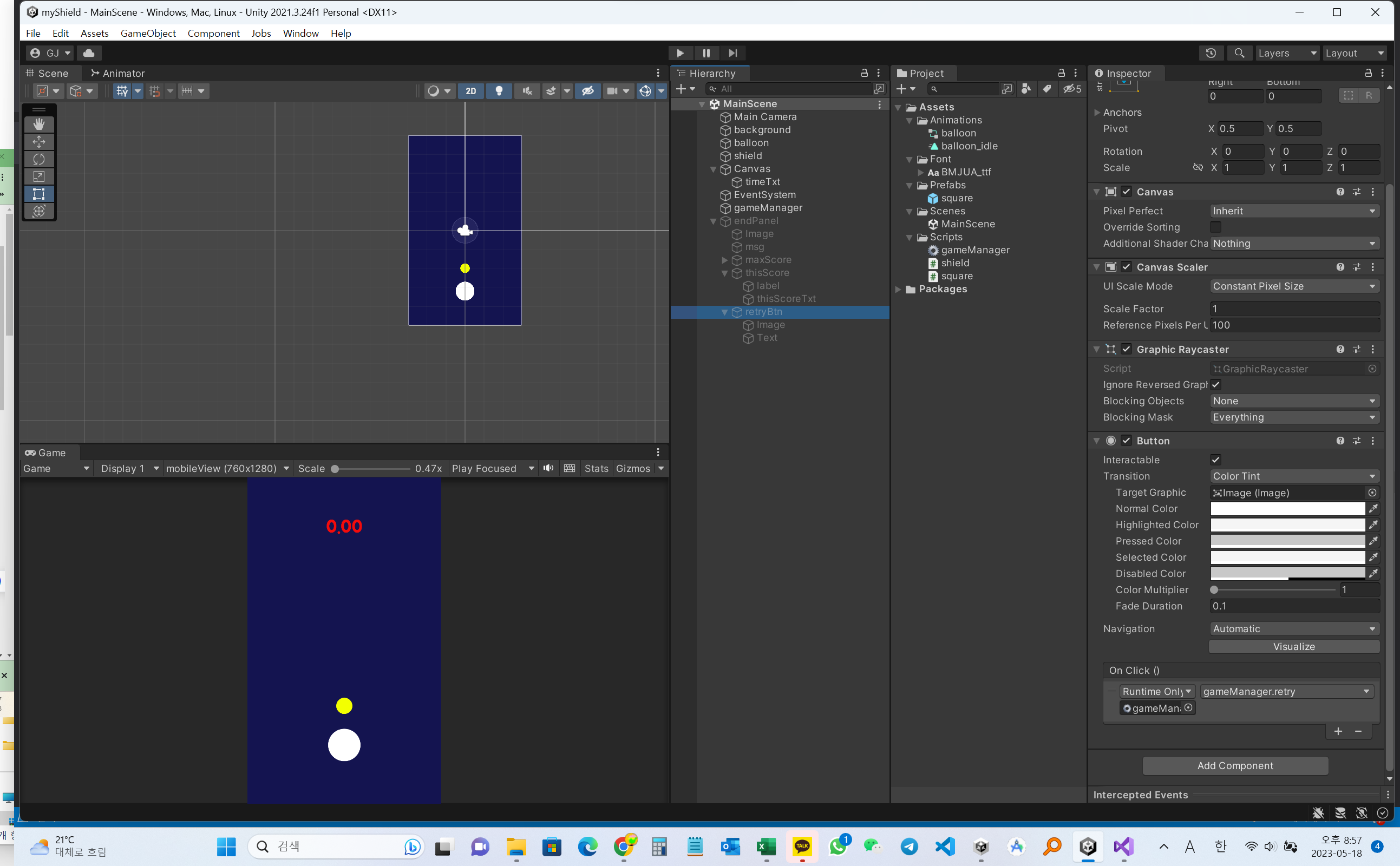Open Canvas Scaler preset settings icon
This screenshot has height=866, width=1400.
click(x=1357, y=267)
